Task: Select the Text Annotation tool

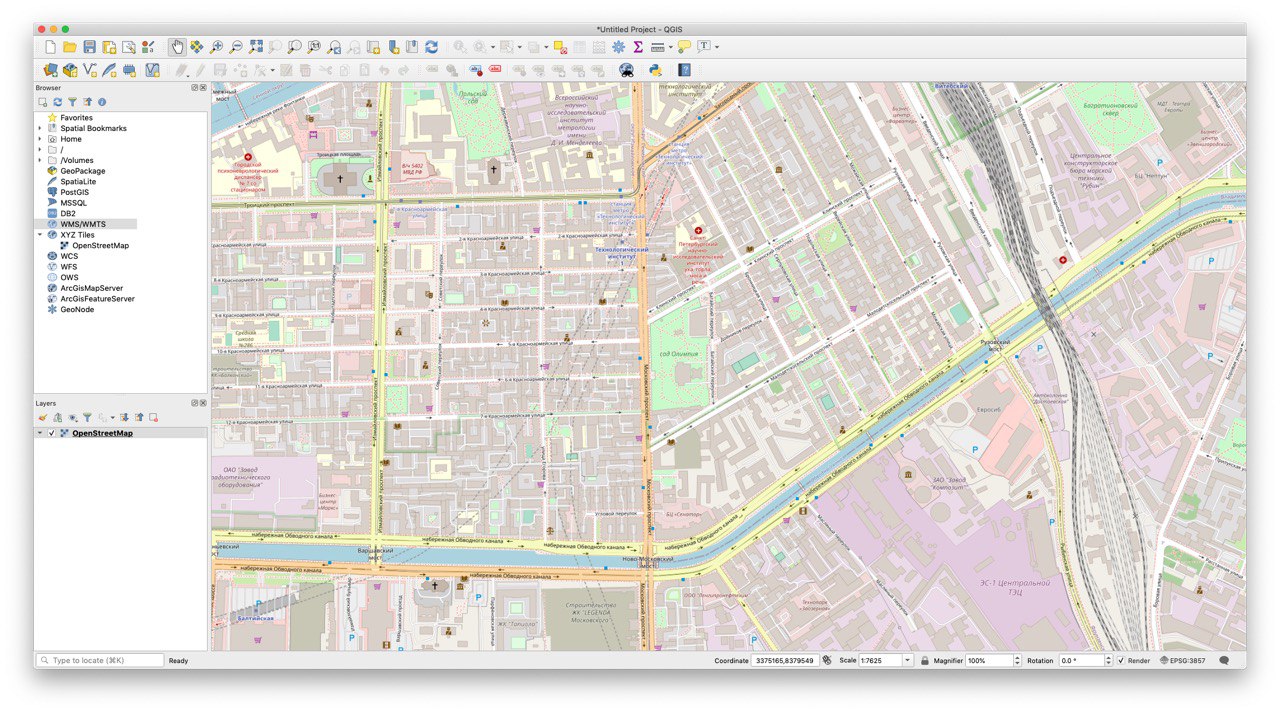Action: (704, 47)
